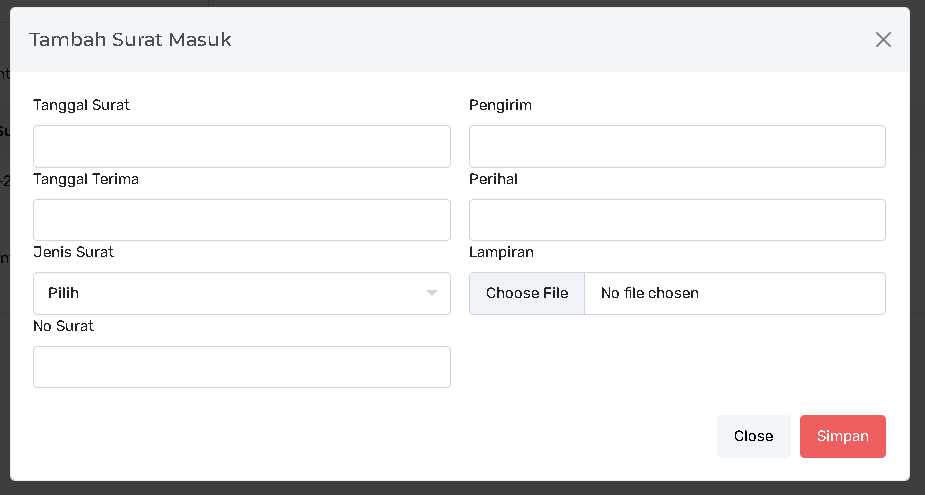The height and width of the screenshot is (495, 925).
Task: Focus the No Surat input field
Action: click(x=241, y=367)
